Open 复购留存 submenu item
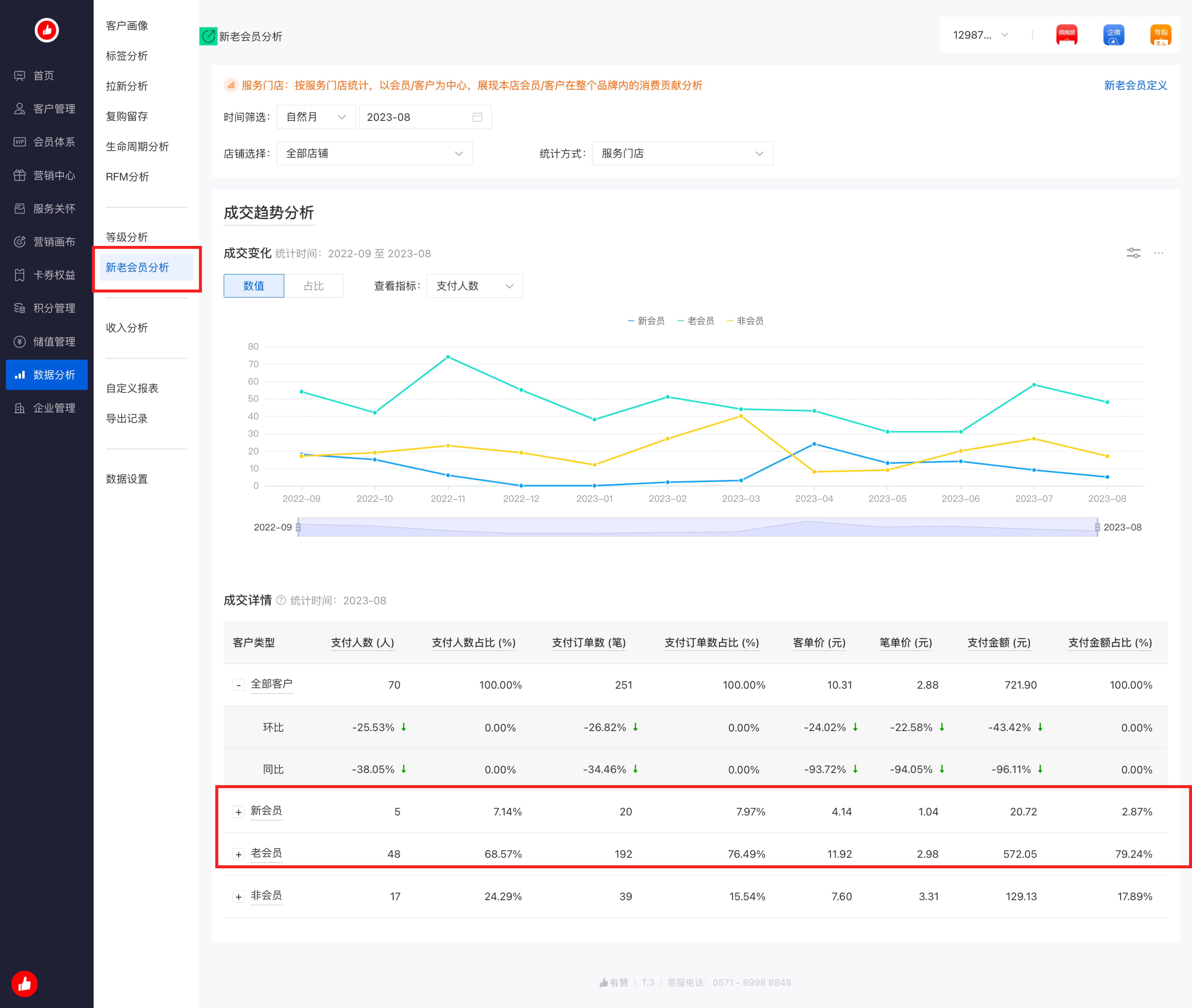Image resolution: width=1192 pixels, height=1008 pixels. [127, 117]
